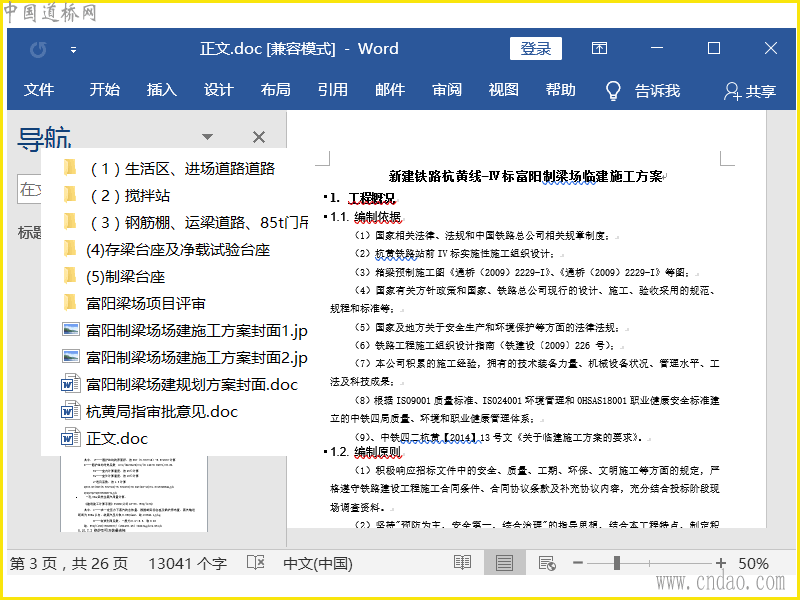Click the 50% zoom level button
Image resolution: width=800 pixels, height=600 pixels.
[753, 563]
